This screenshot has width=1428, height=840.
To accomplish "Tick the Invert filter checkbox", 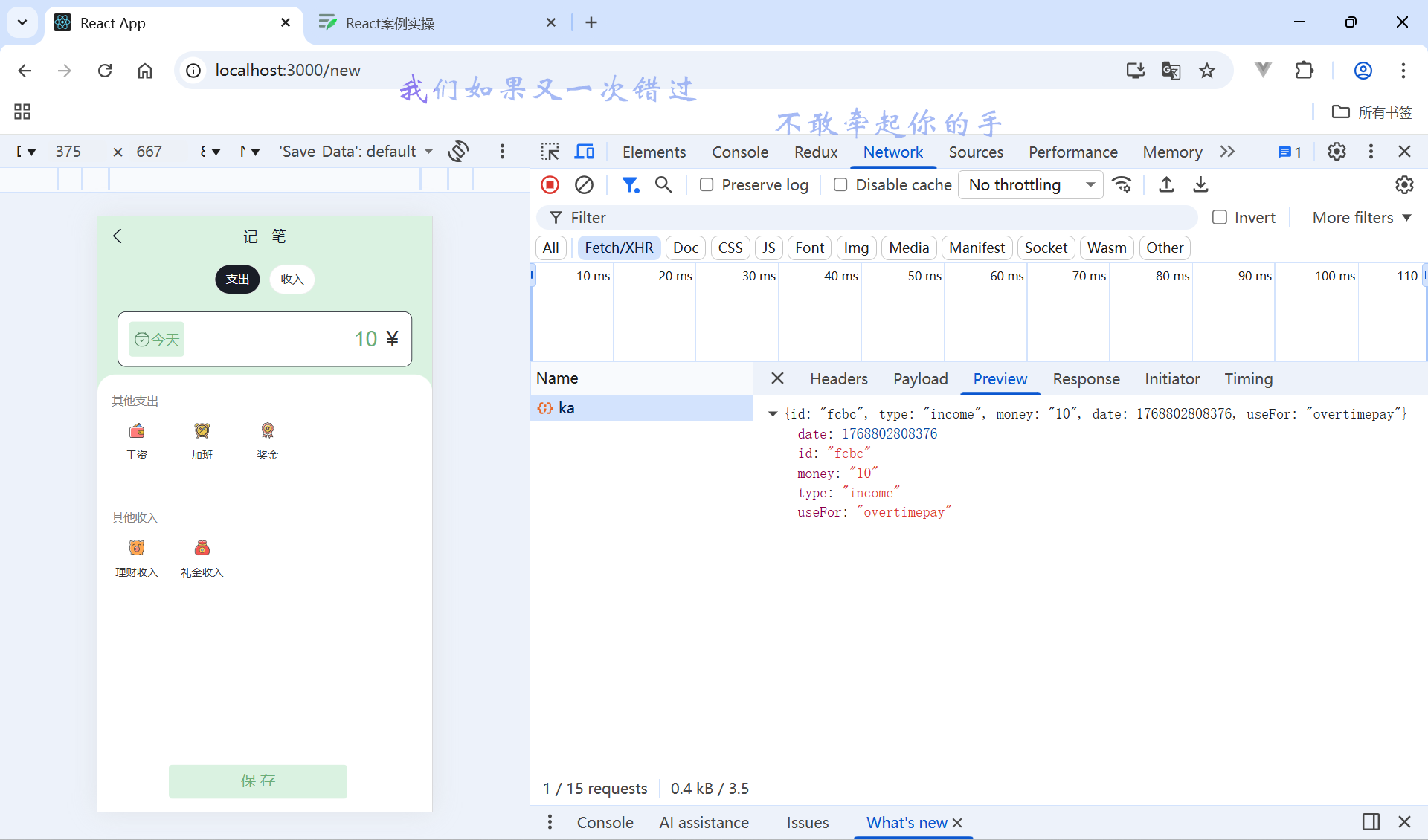I will [1220, 217].
